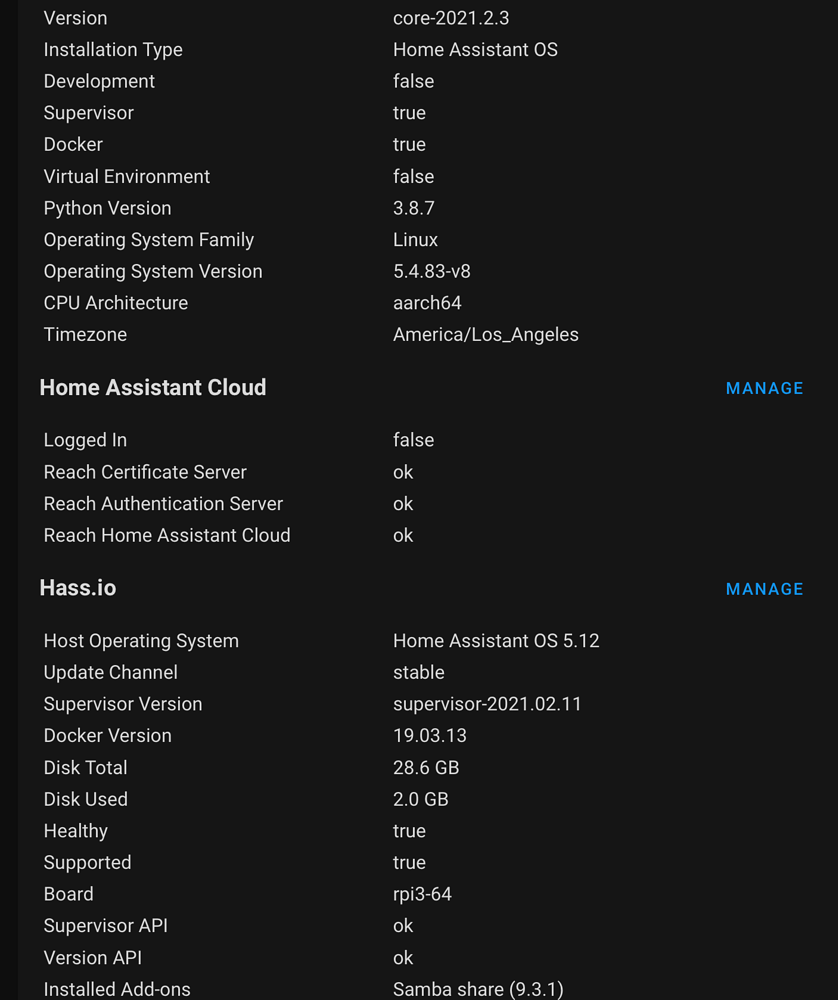Select the Update Channel value stable
This screenshot has height=1000, width=838.
(x=419, y=672)
